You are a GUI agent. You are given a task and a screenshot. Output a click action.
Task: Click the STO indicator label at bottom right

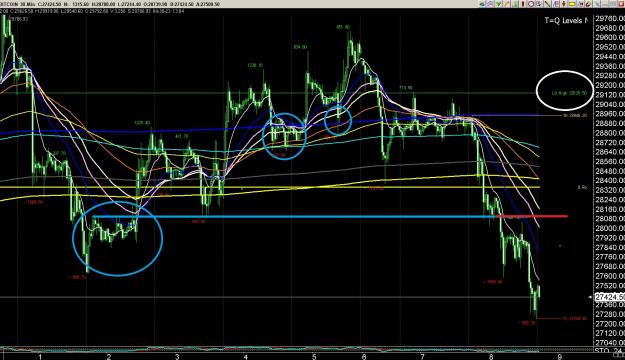click(x=609, y=351)
